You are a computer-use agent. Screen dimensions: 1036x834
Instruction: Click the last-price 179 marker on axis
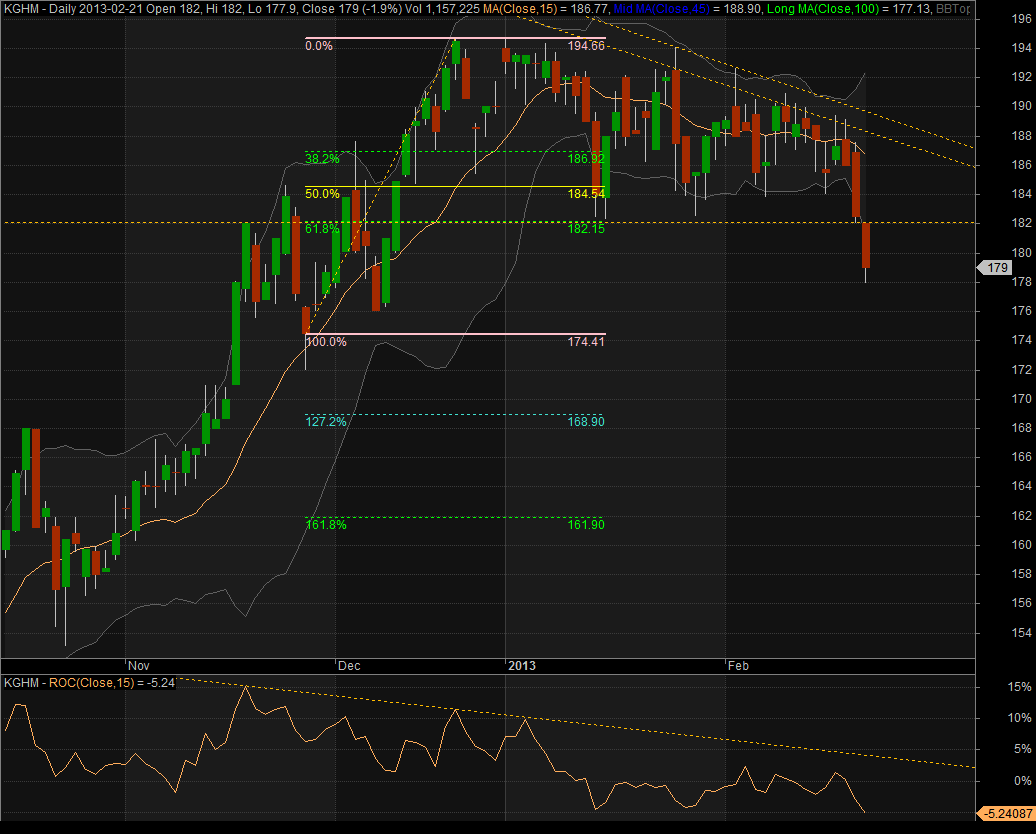point(994,268)
